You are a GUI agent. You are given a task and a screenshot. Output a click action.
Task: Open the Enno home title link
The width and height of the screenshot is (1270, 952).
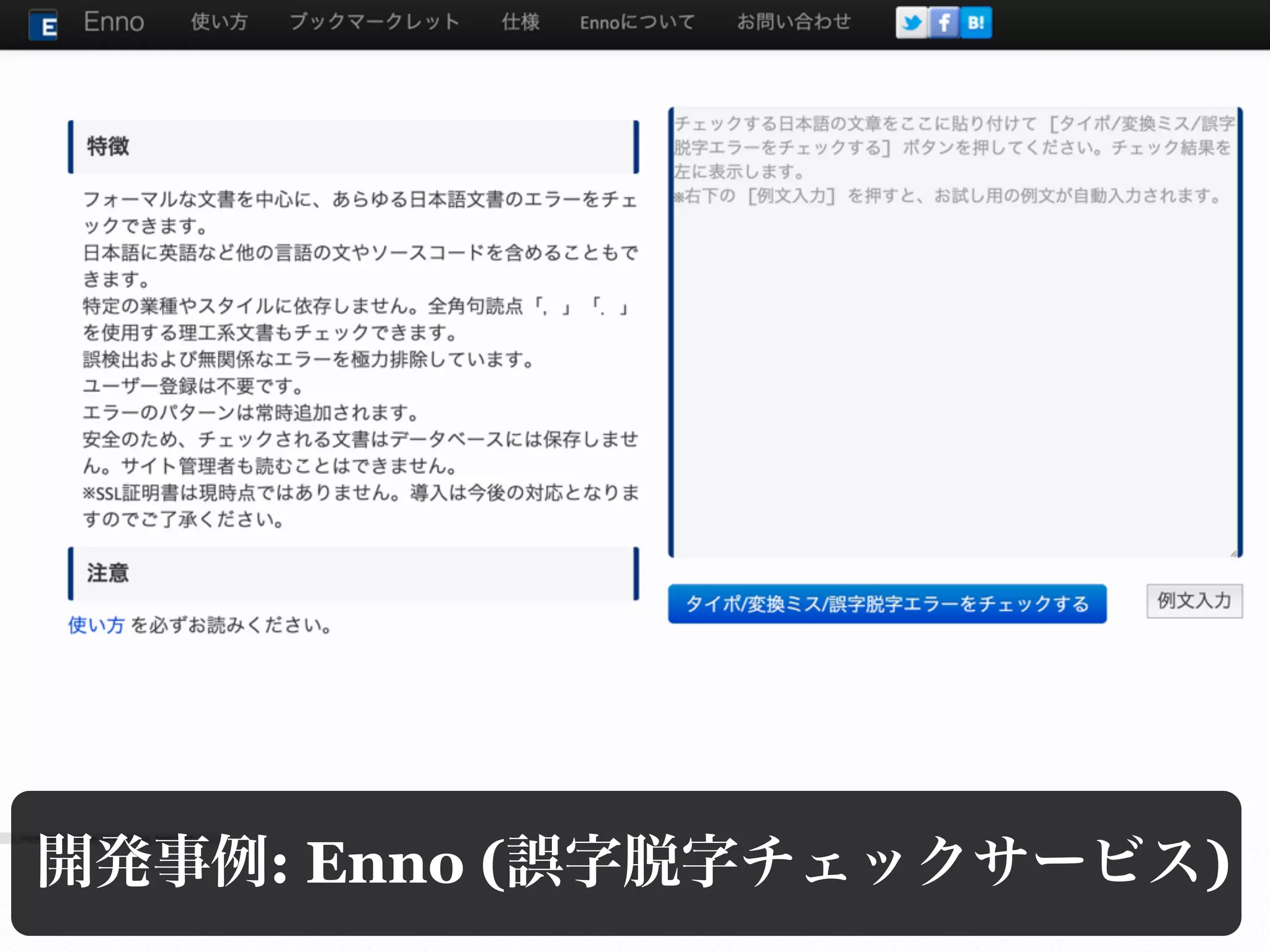114,22
